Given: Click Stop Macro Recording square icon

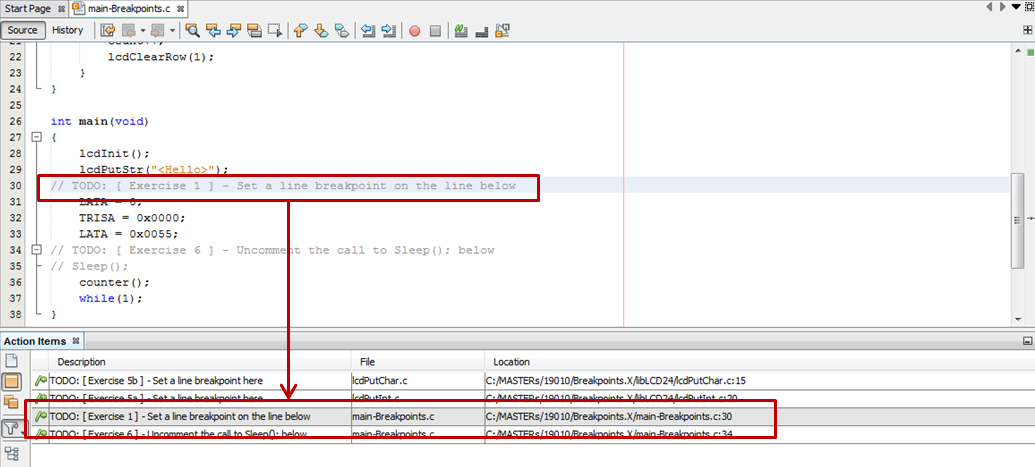Looking at the screenshot, I should [x=435, y=30].
